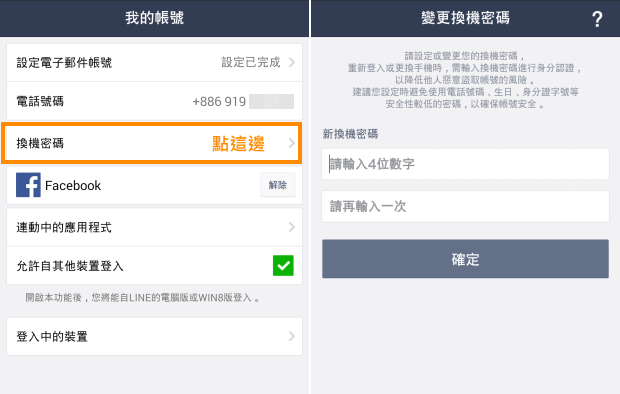Confirm with the 確定 button

(x=465, y=259)
